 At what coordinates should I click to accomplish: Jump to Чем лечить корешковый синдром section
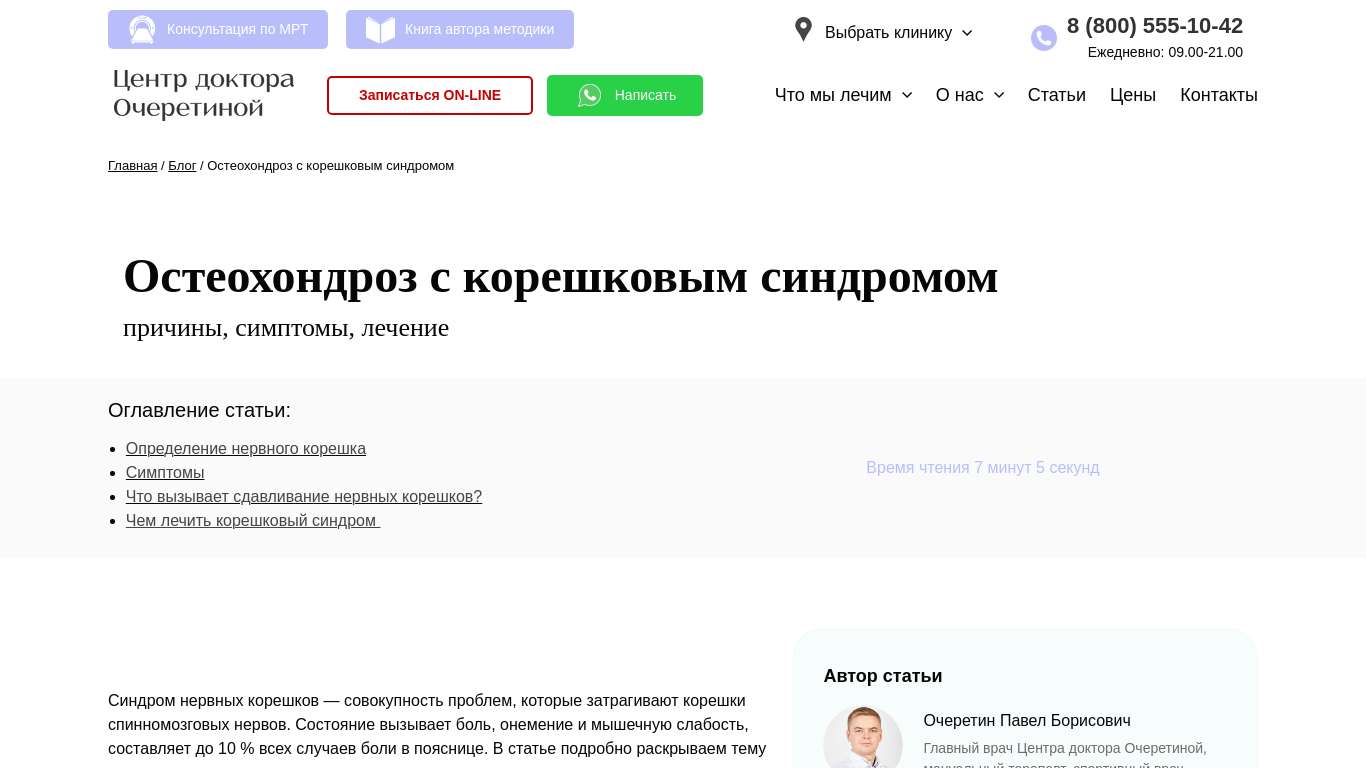pos(252,521)
